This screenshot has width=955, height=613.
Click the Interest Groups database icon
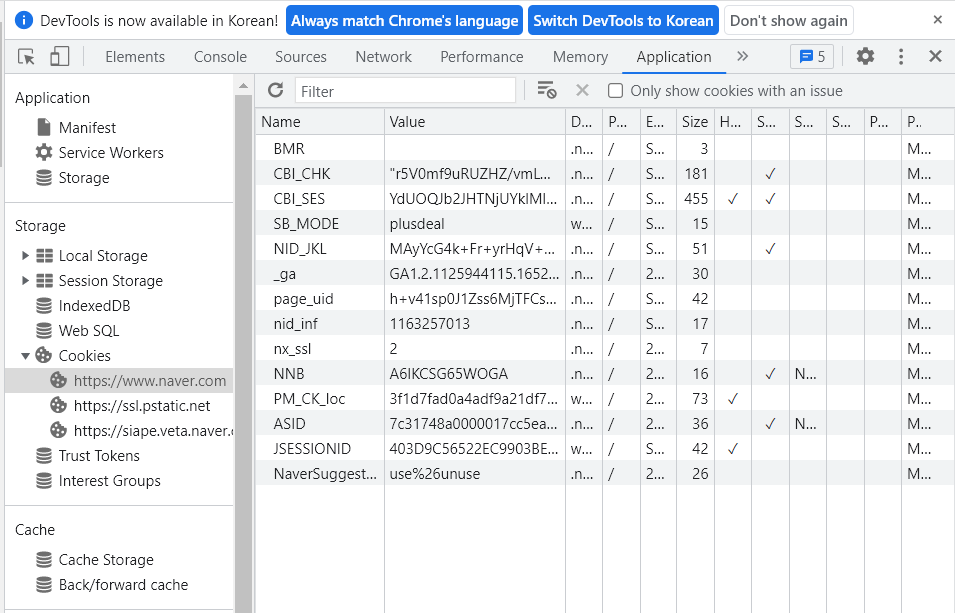44,480
